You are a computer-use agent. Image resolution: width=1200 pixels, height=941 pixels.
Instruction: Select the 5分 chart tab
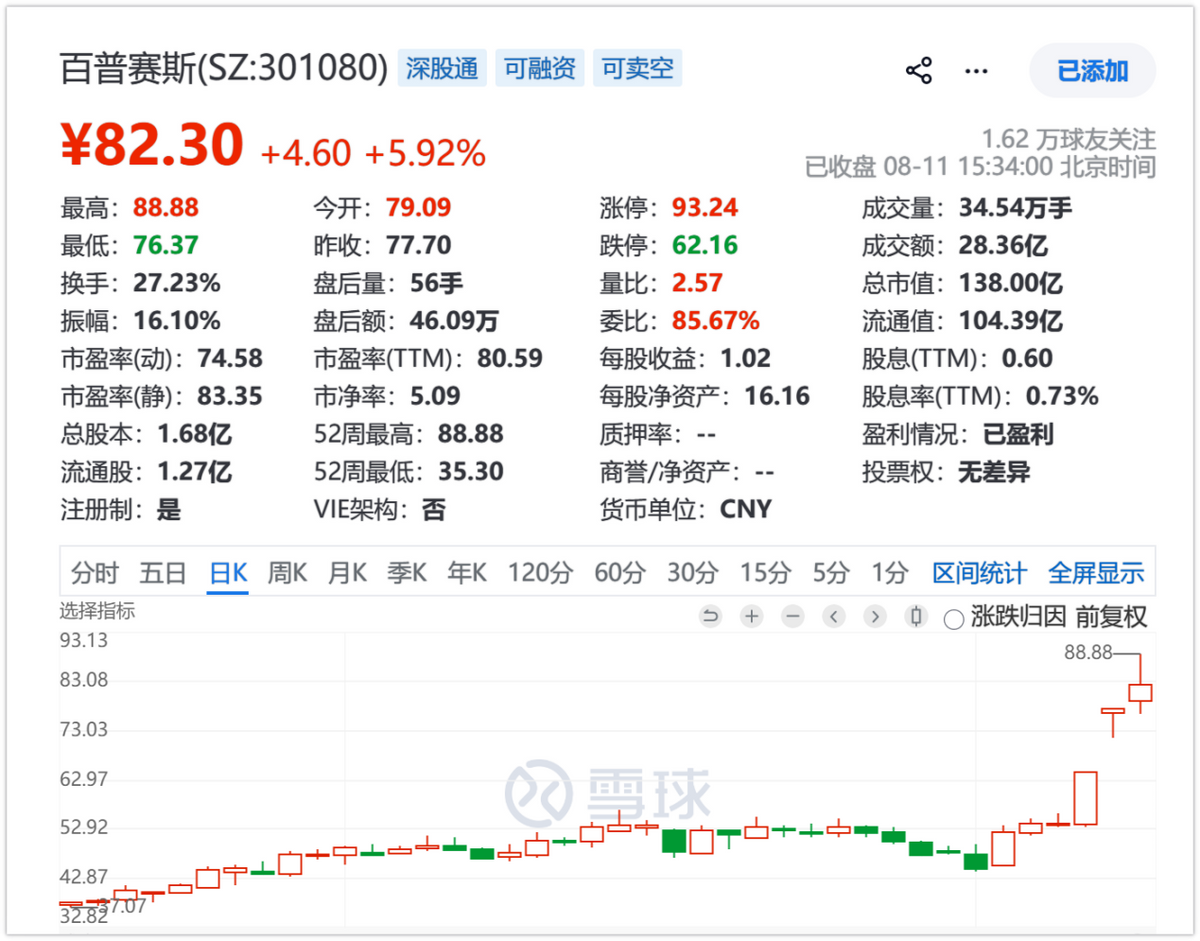tap(831, 573)
